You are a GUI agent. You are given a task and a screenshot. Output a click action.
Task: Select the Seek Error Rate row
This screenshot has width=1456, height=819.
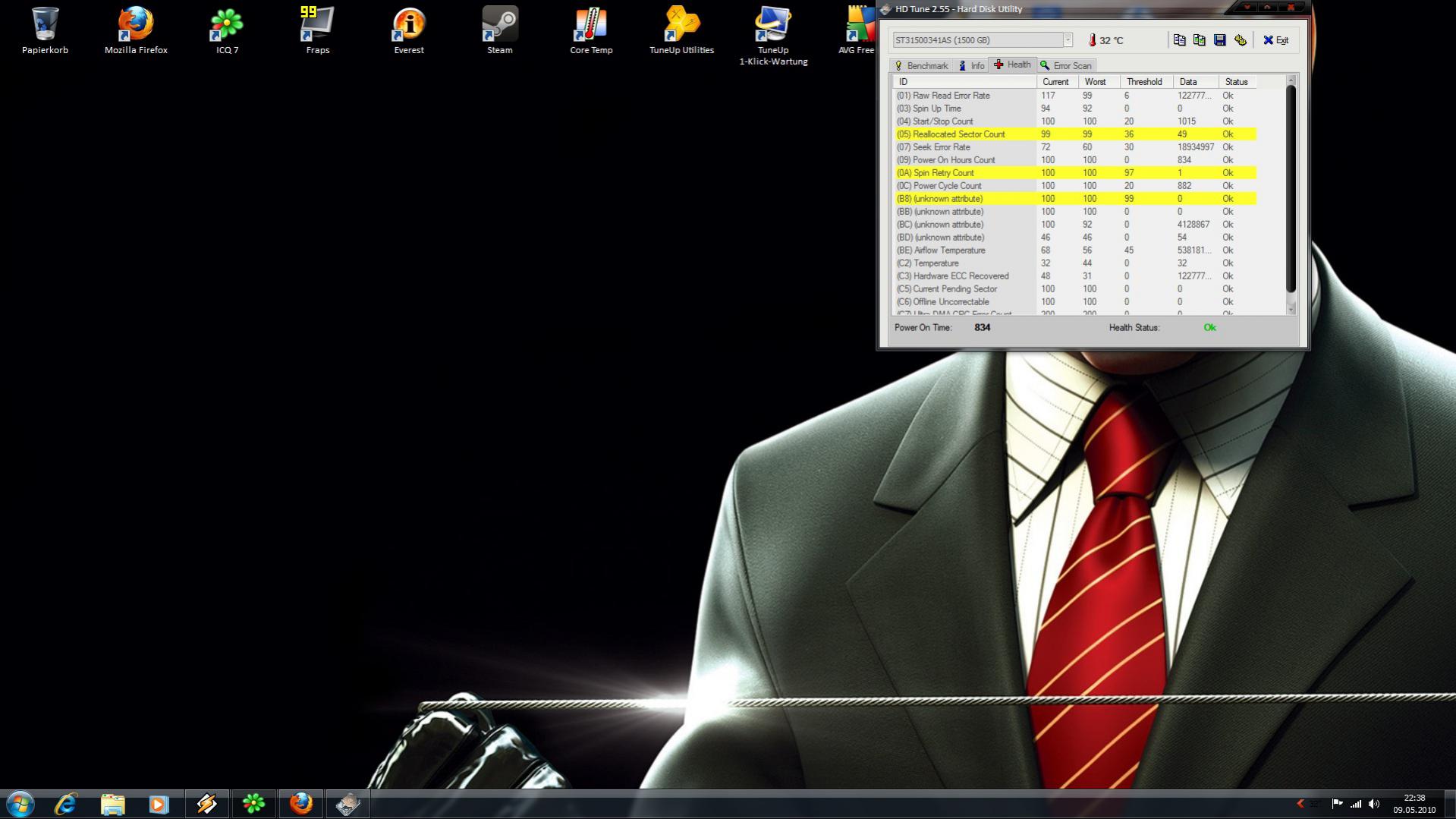(x=1074, y=147)
